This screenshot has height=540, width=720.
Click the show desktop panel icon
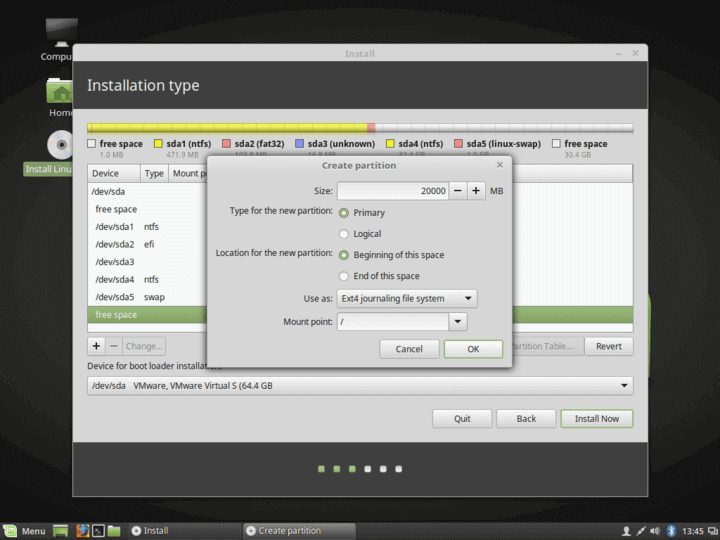[x=60, y=530]
